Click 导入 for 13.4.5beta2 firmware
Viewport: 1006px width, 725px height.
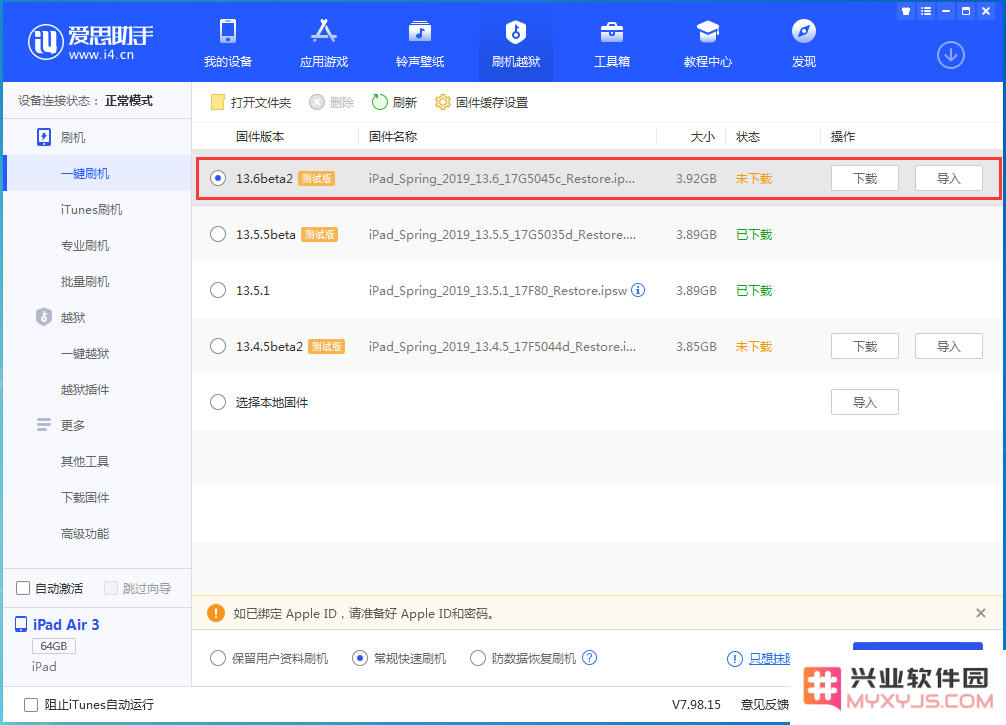[948, 346]
